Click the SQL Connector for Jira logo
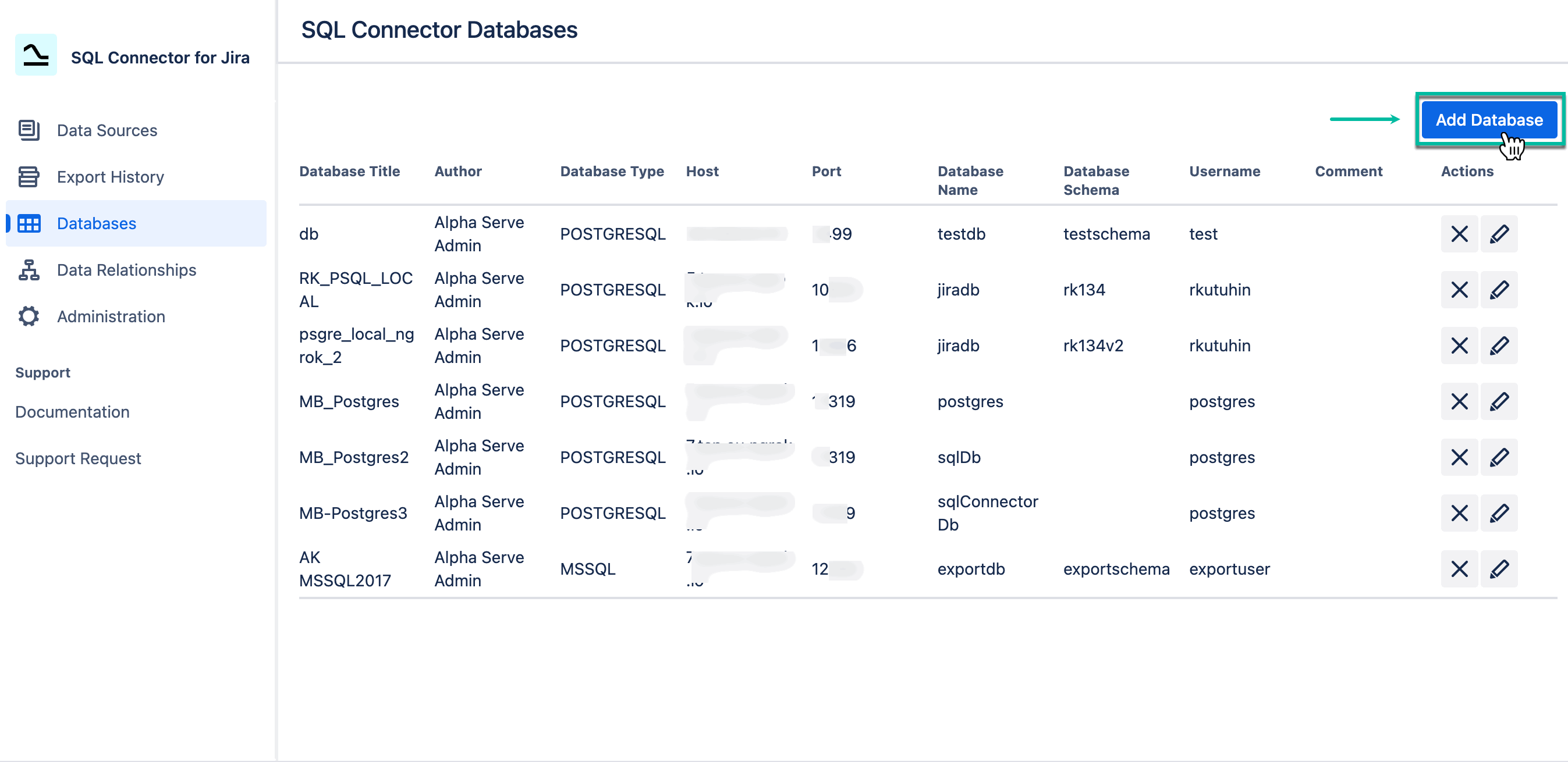 (36, 55)
